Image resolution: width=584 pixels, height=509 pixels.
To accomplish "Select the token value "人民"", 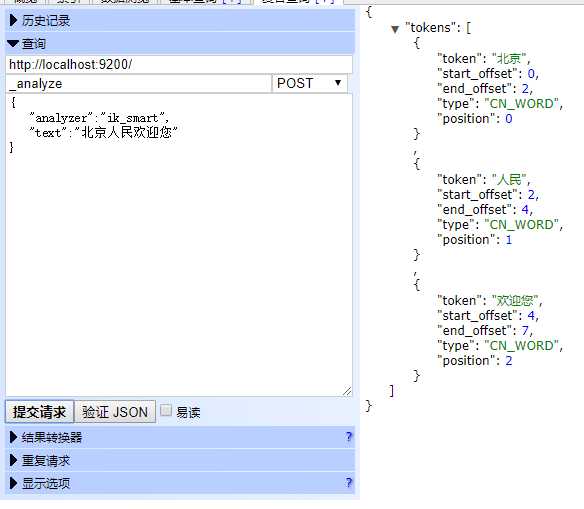I will [x=509, y=179].
